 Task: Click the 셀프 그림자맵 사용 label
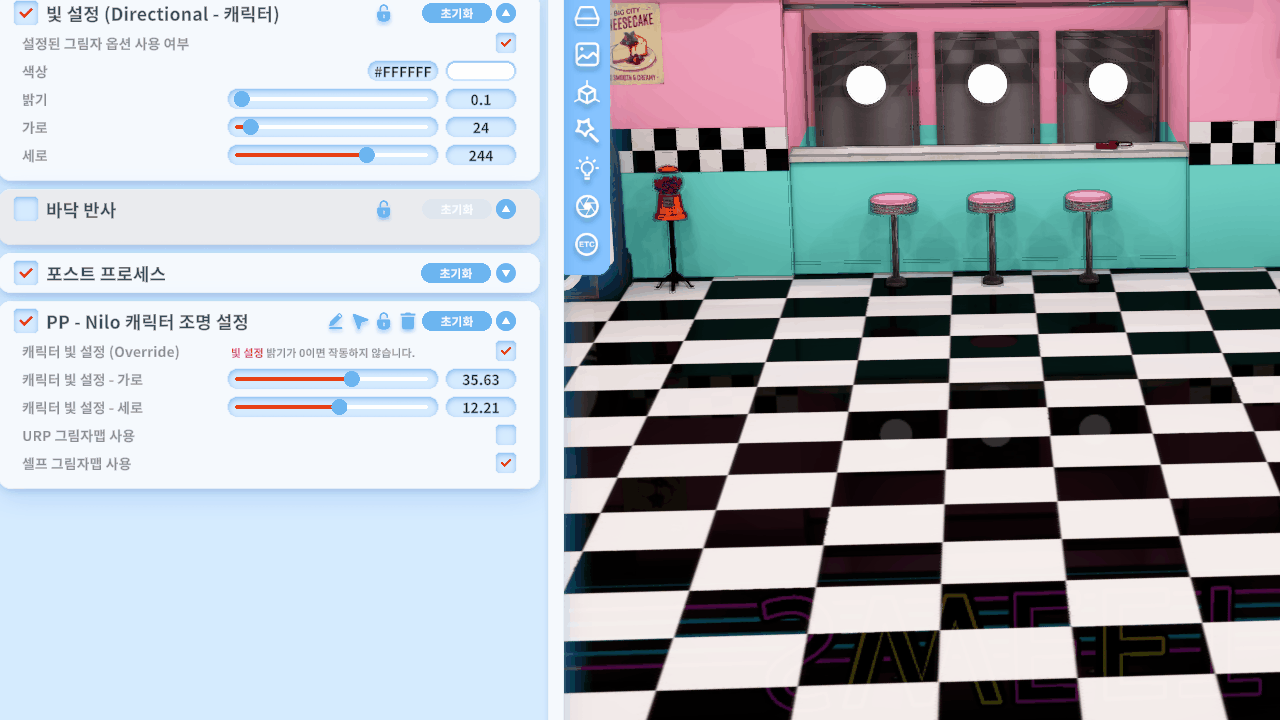[77, 463]
